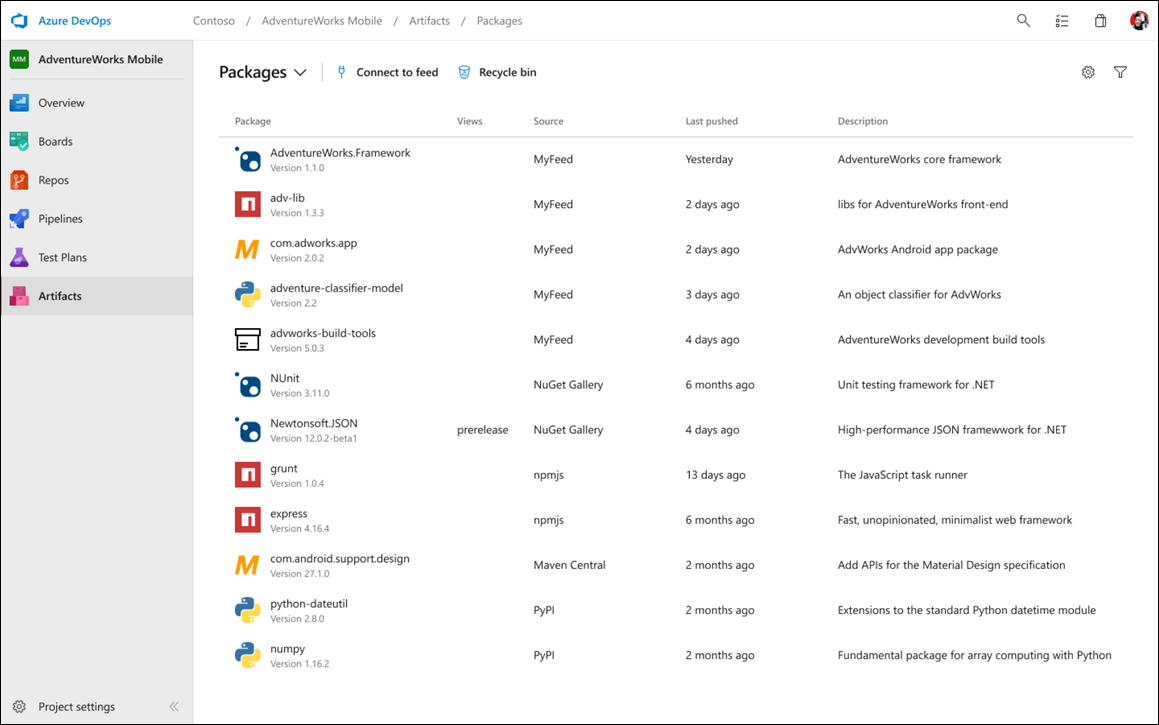Open feed settings gear icon

tap(1088, 72)
